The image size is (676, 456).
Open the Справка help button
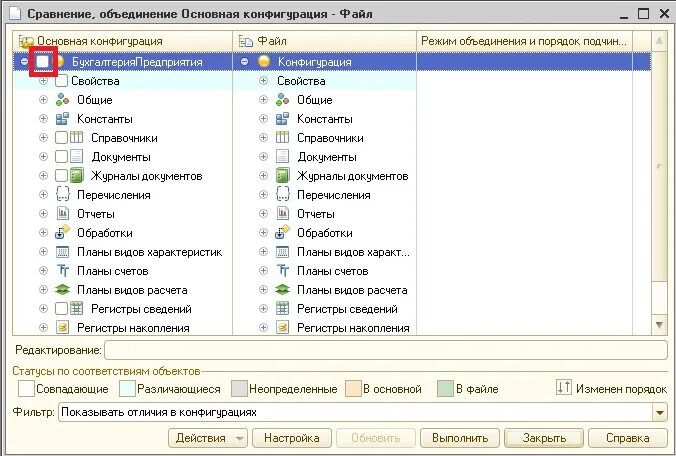[628, 438]
